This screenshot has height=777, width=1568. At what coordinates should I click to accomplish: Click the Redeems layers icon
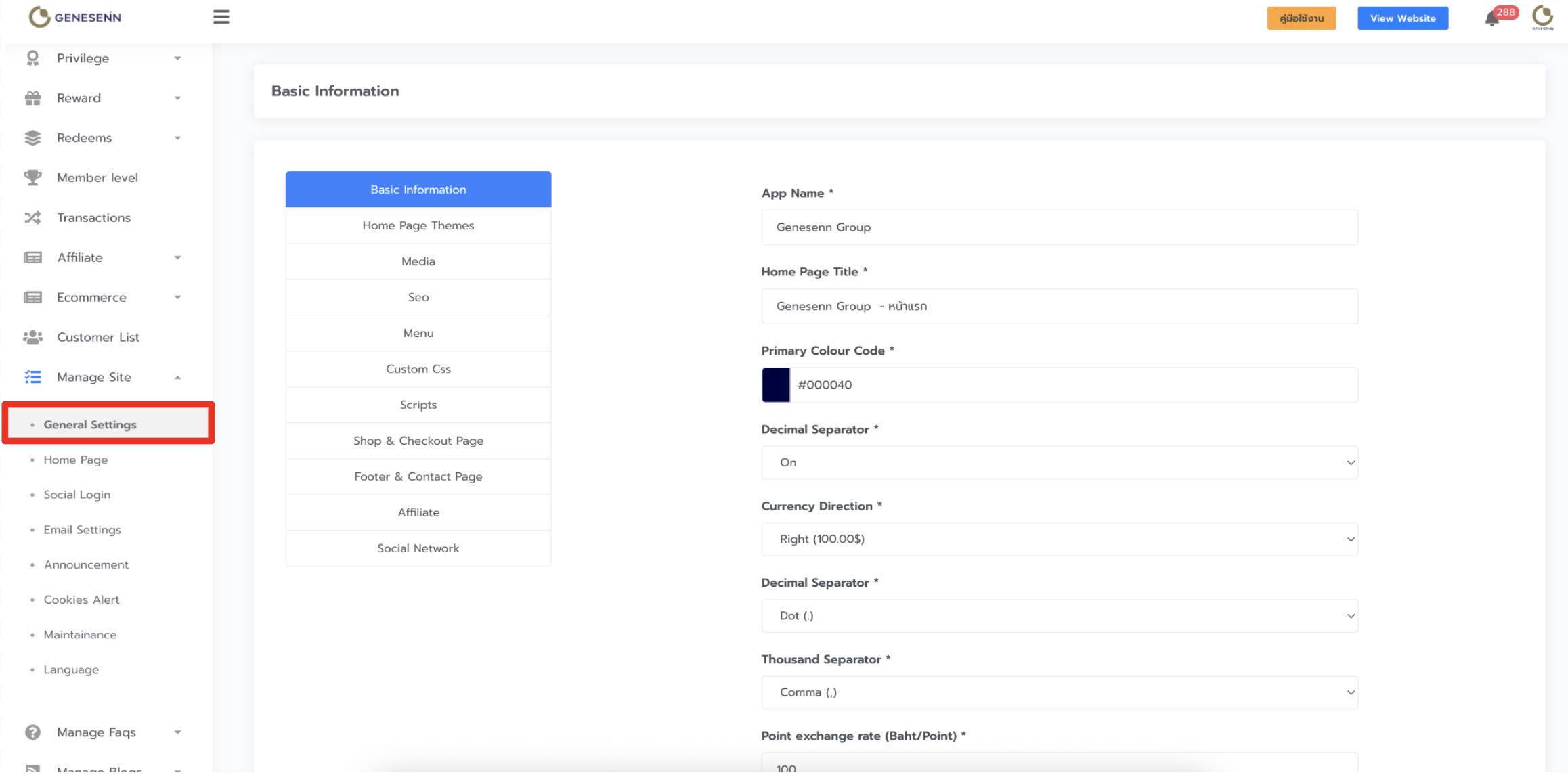coord(32,138)
